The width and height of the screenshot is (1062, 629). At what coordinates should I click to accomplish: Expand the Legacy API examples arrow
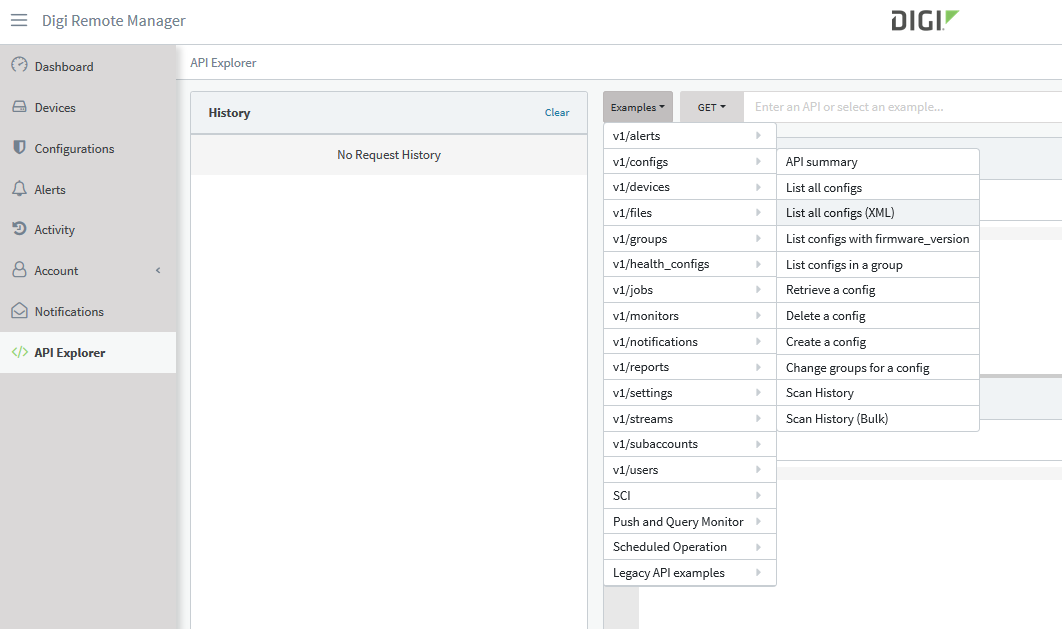(758, 573)
